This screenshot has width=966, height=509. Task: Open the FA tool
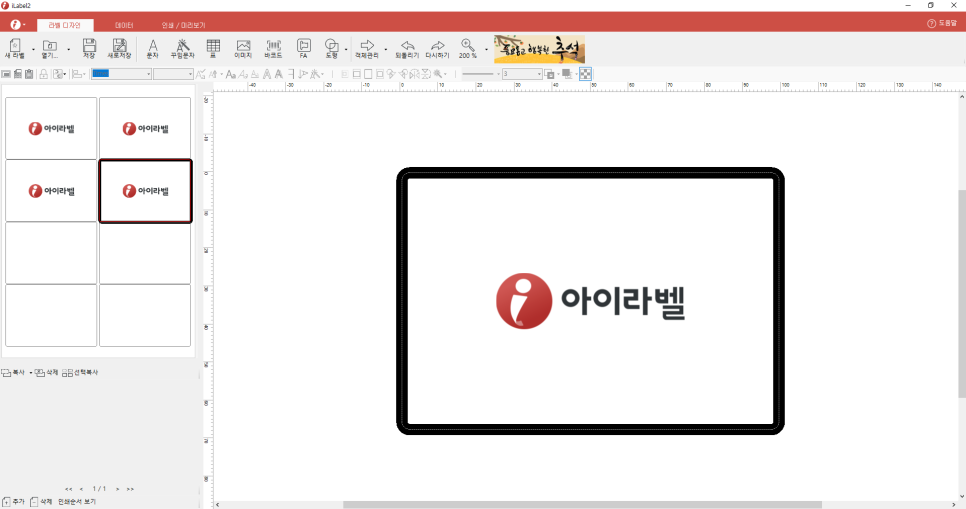[304, 49]
